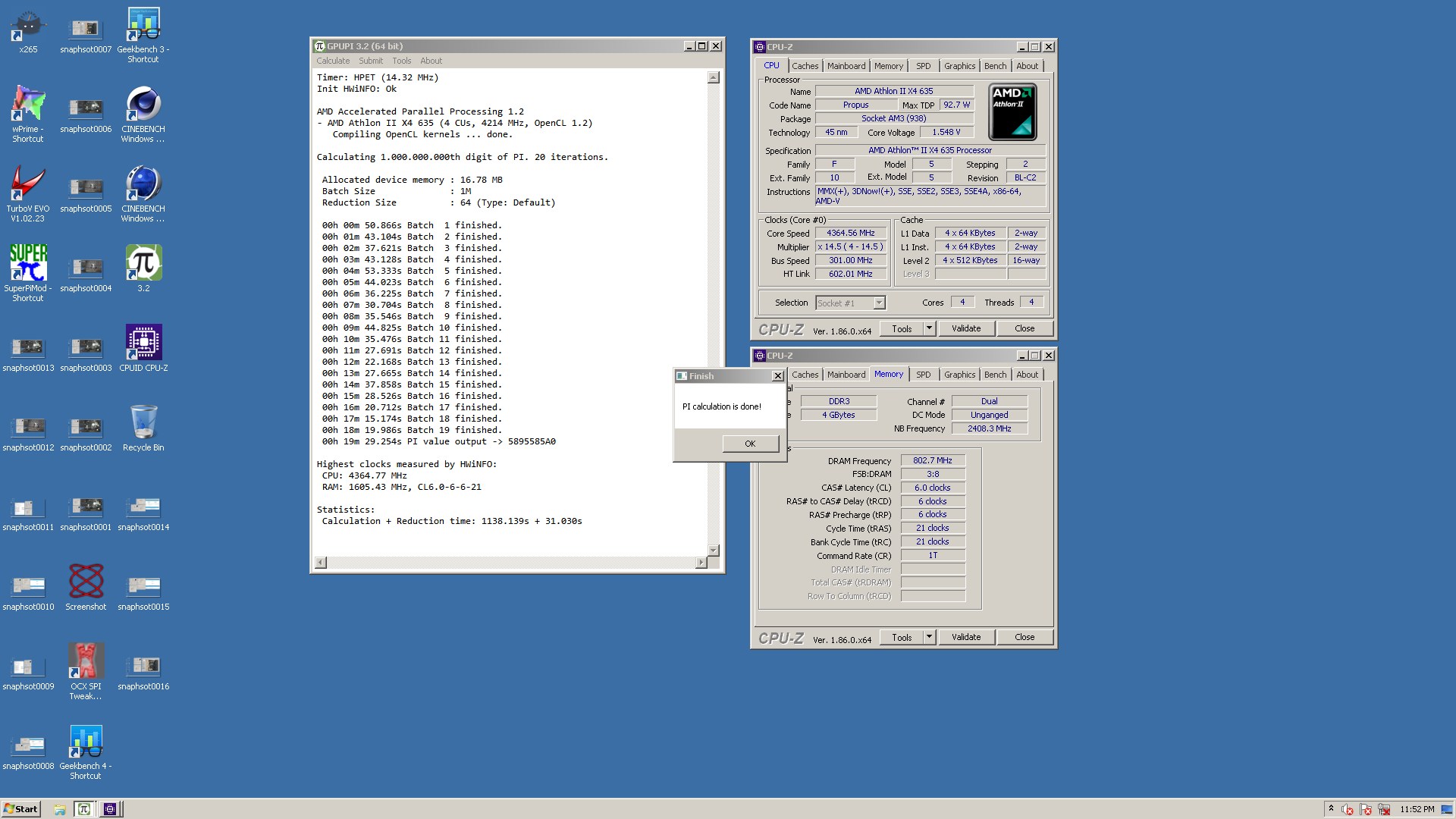Open the second CINEBENCH Windows shortcut
1456x819 pixels.
[143, 193]
